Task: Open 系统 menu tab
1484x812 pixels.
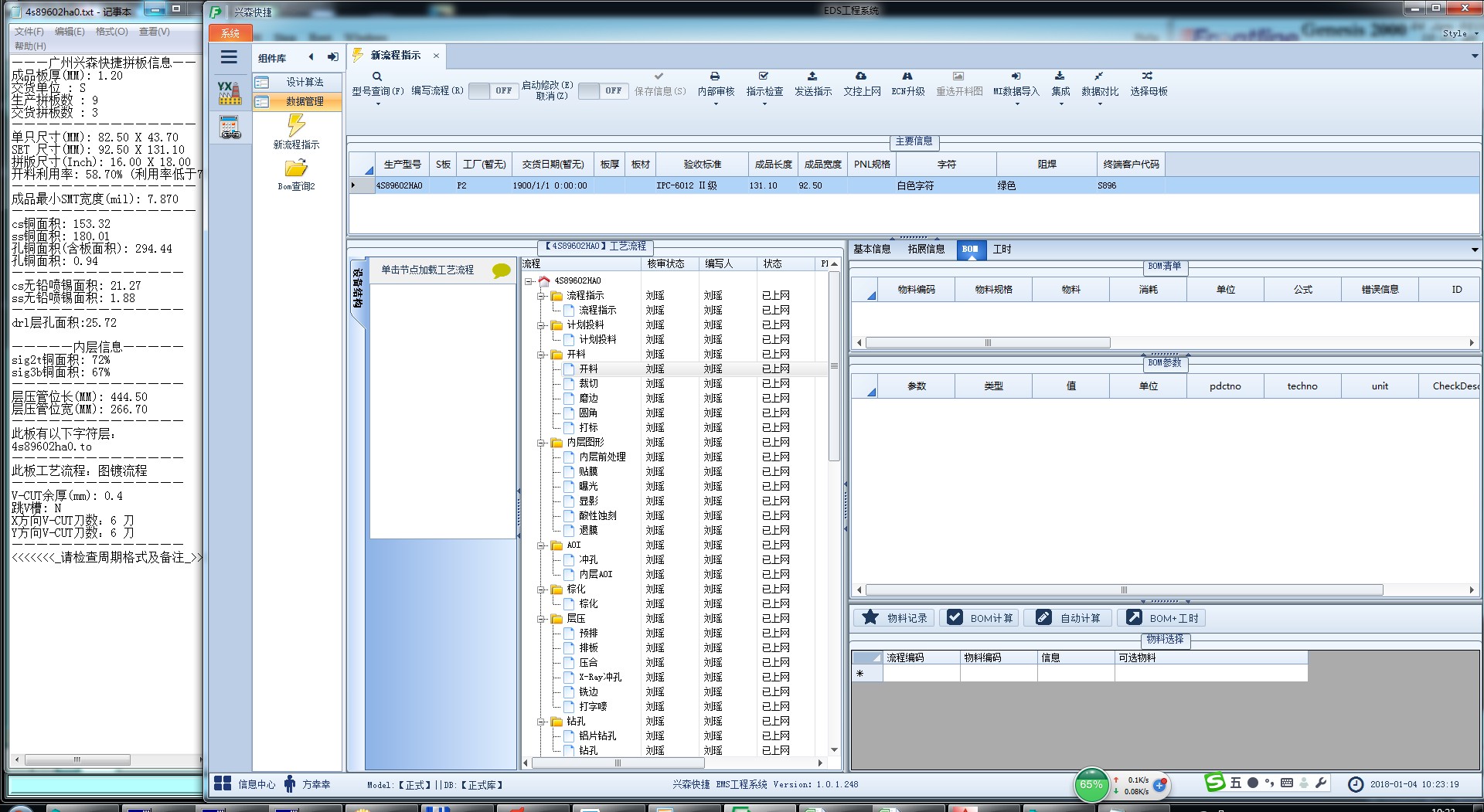Action: click(230, 33)
